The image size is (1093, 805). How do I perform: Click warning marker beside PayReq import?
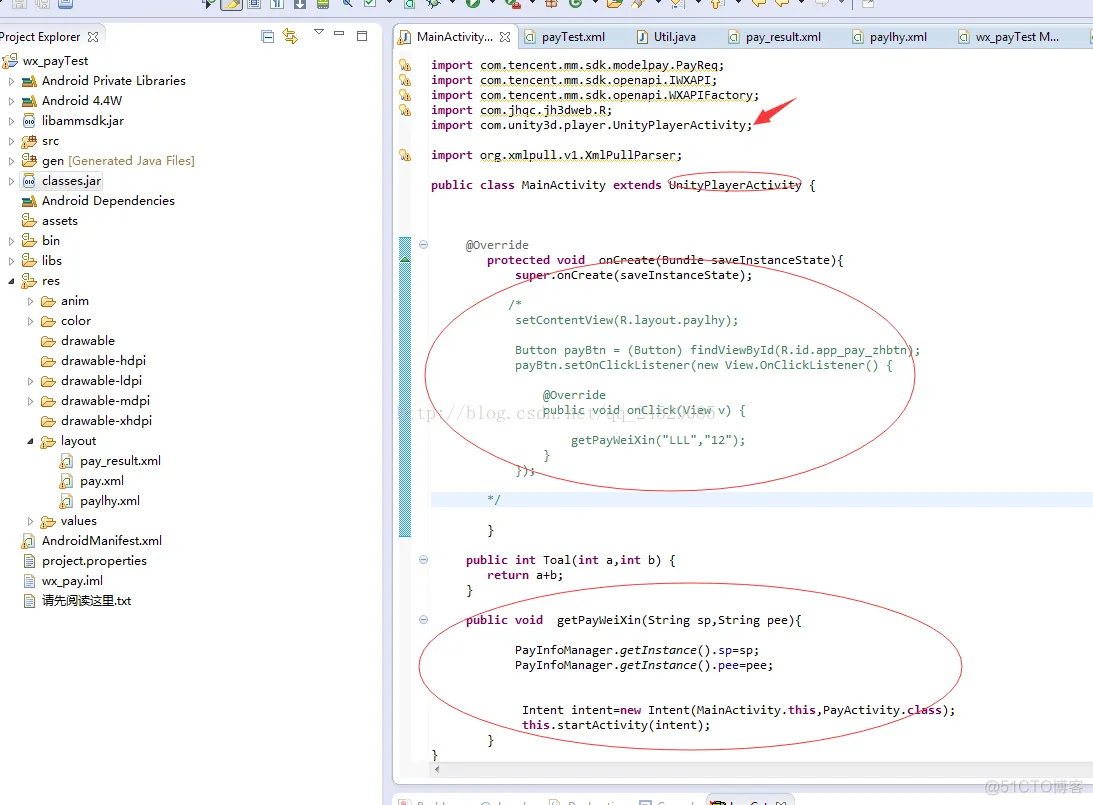pos(404,66)
